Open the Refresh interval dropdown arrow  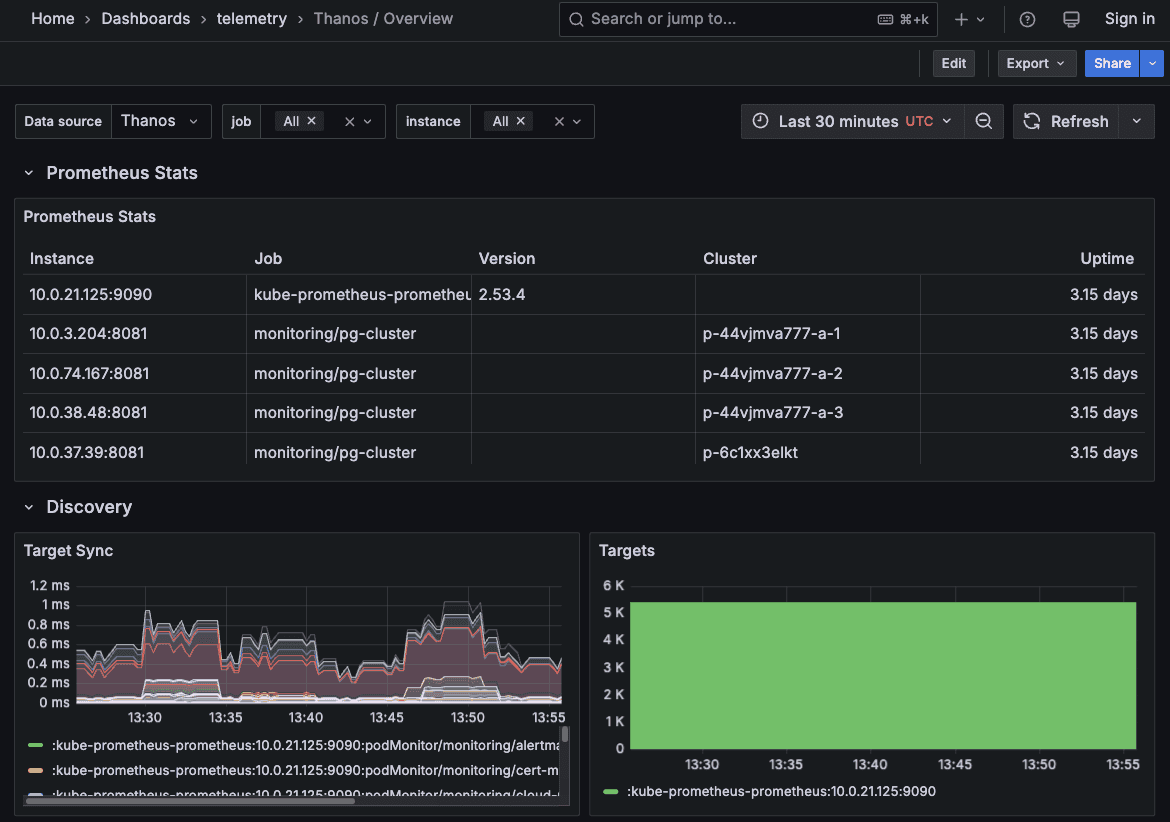1136,121
